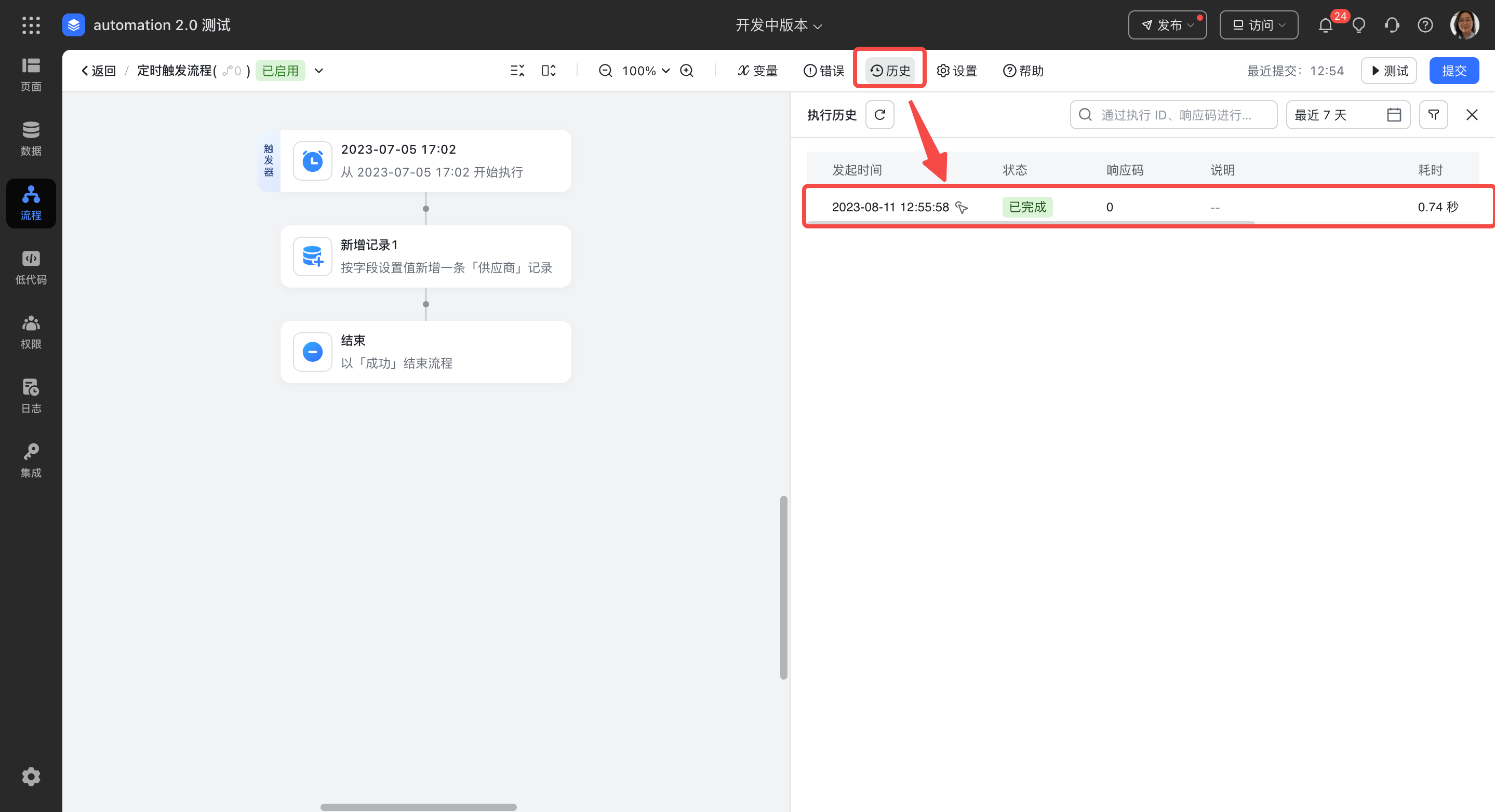Open the calendar date picker icon
Image resolution: width=1495 pixels, height=812 pixels.
tap(1394, 115)
